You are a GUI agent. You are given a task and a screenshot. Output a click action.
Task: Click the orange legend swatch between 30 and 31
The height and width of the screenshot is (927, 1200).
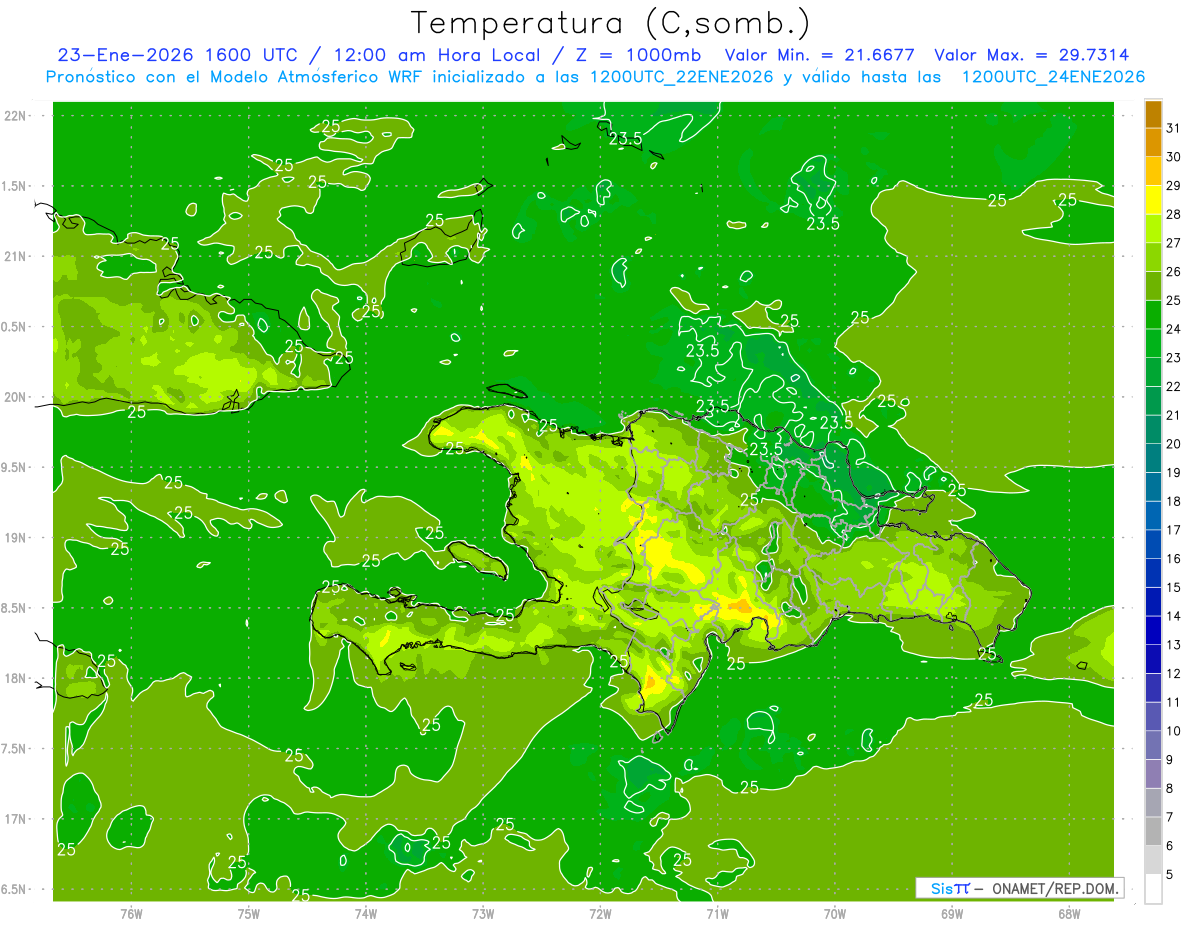[1153, 143]
